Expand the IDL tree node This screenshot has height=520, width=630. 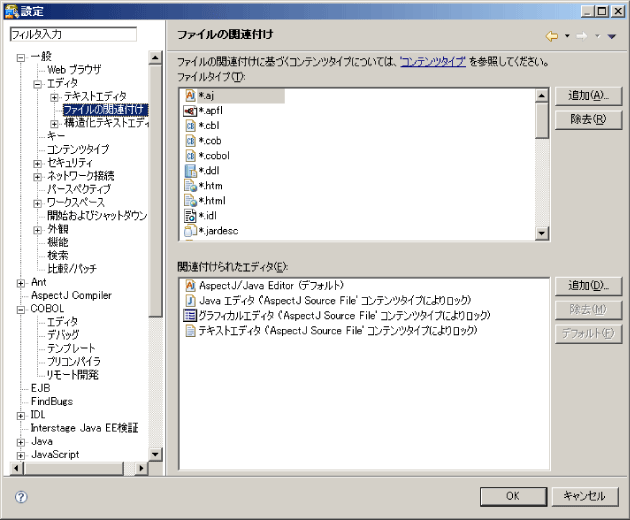click(x=20, y=416)
